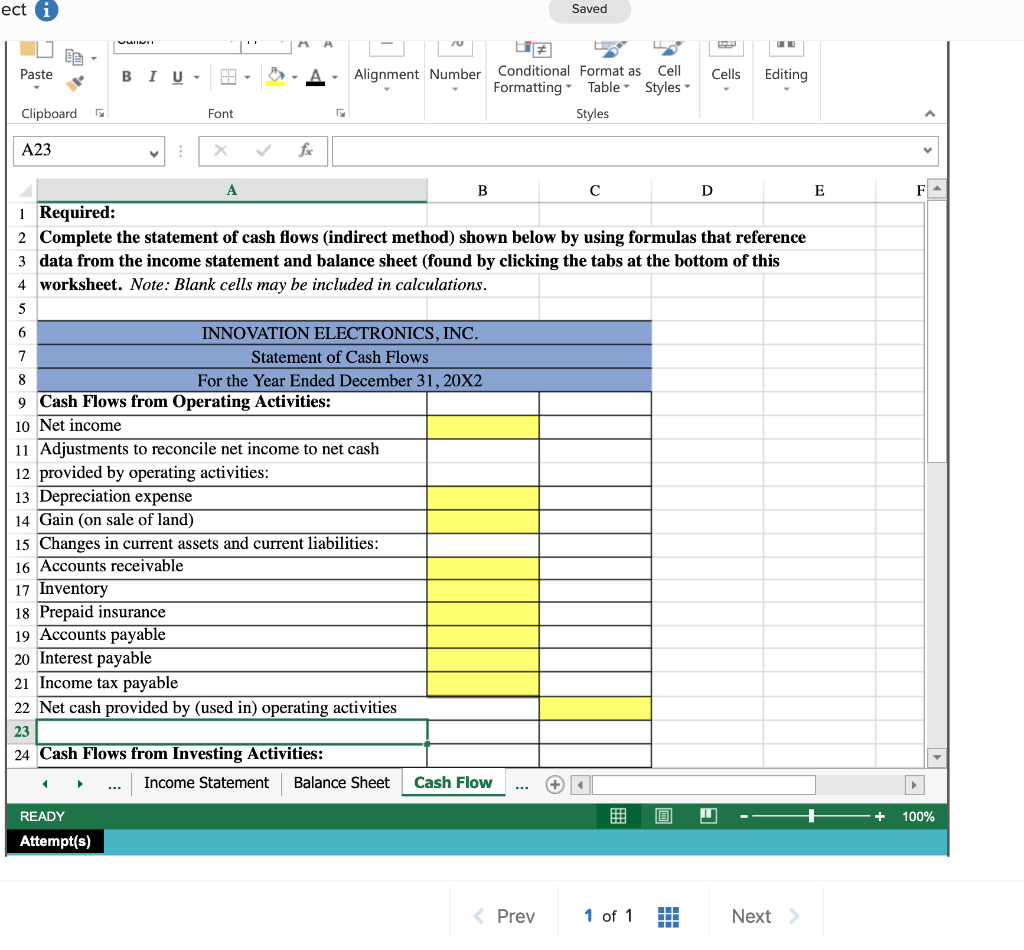Select the Accounts receivable yellow cell
Image resolution: width=1024 pixels, height=950 pixels.
click(x=483, y=568)
